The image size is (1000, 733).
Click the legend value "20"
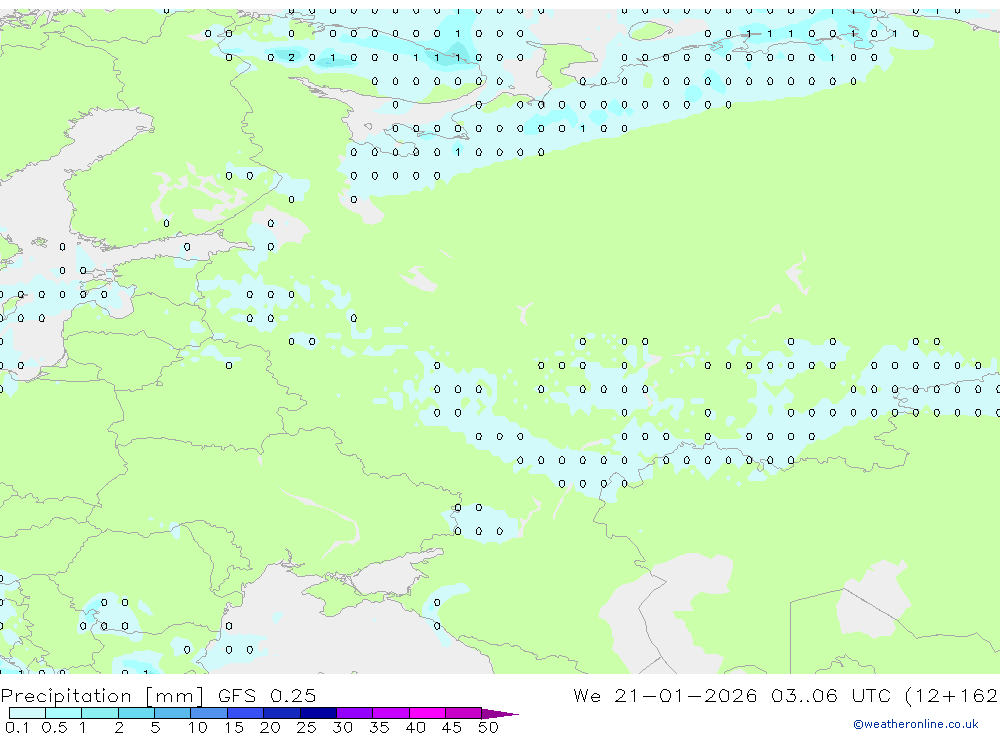click(x=270, y=727)
